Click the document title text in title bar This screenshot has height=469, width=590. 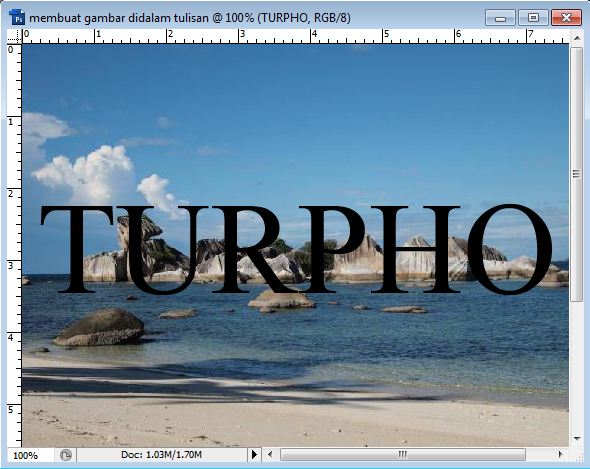(x=190, y=18)
